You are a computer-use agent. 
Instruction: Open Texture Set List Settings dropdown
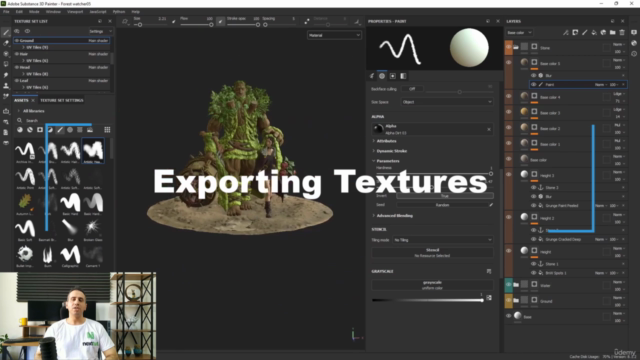(x=100, y=31)
